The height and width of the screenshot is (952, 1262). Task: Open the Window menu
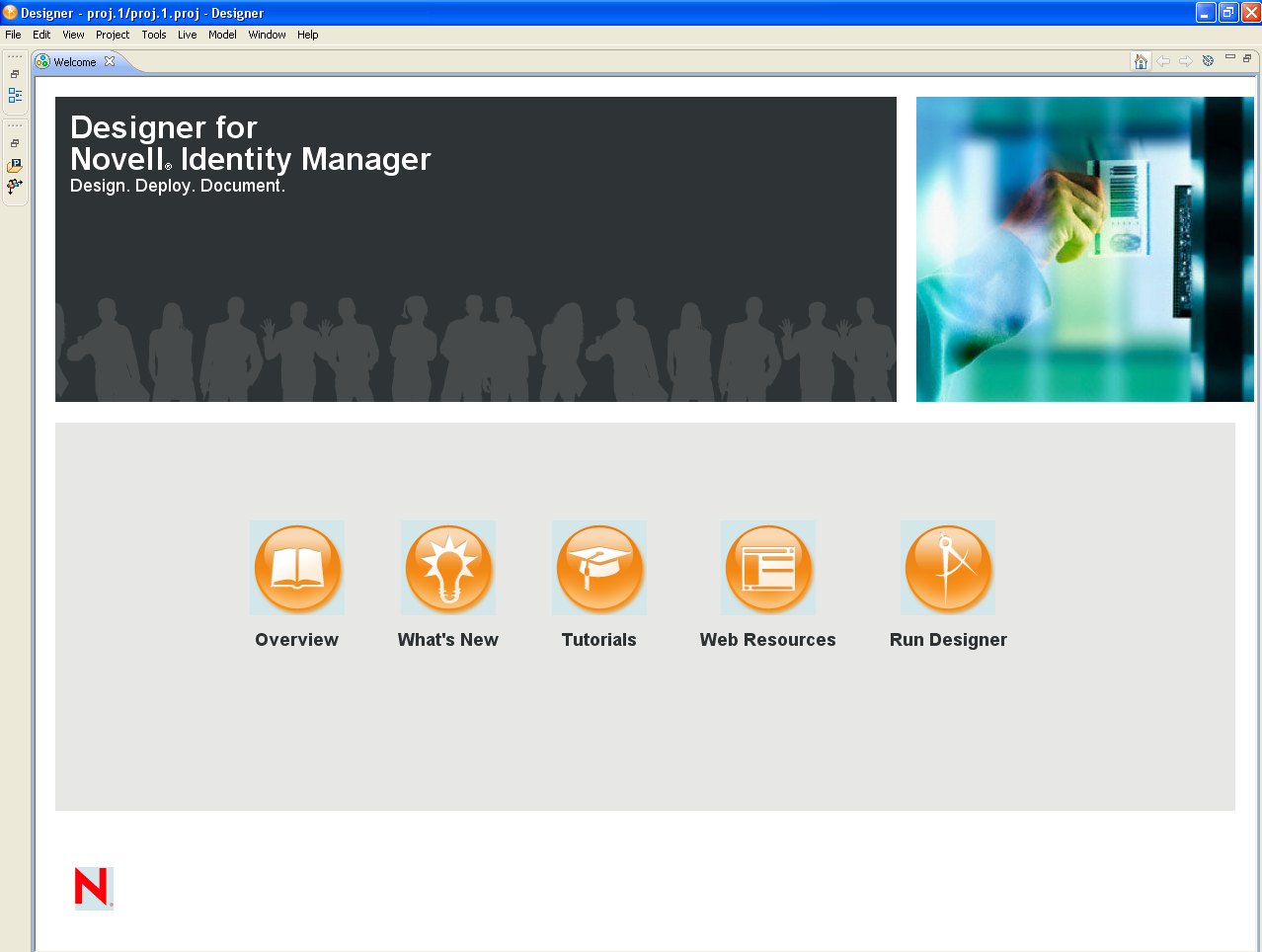pyautogui.click(x=267, y=35)
